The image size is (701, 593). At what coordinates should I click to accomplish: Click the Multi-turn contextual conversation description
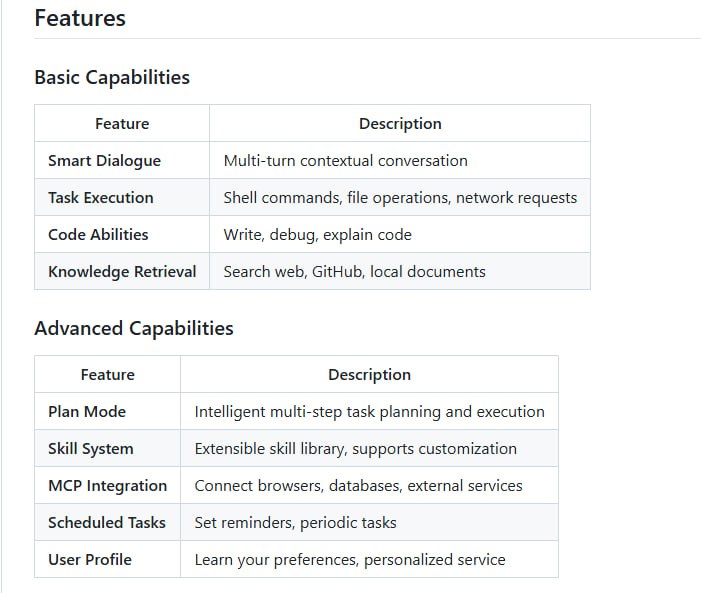pyautogui.click(x=345, y=160)
